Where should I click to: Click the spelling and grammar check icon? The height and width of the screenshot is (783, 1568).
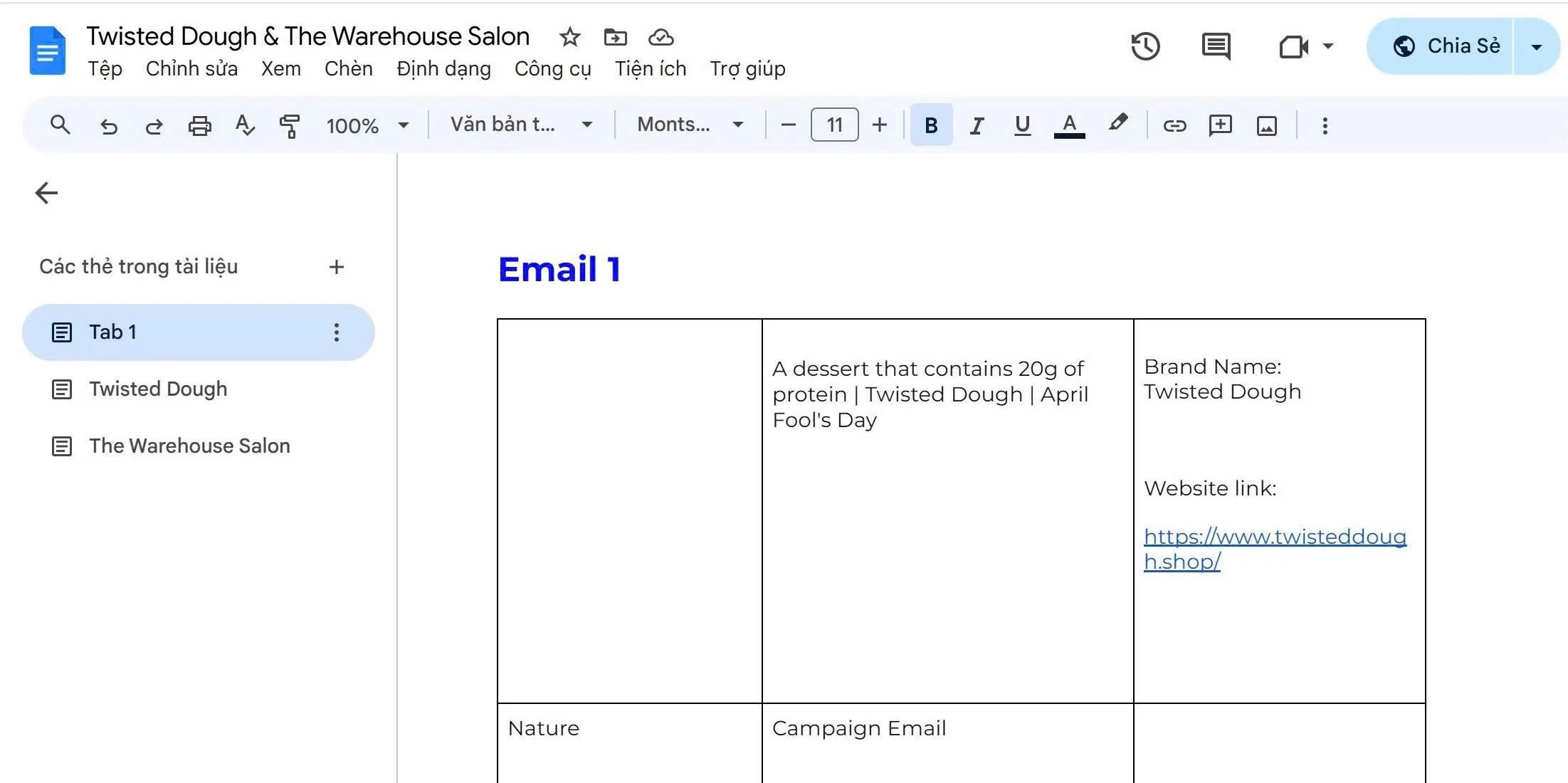click(x=244, y=126)
